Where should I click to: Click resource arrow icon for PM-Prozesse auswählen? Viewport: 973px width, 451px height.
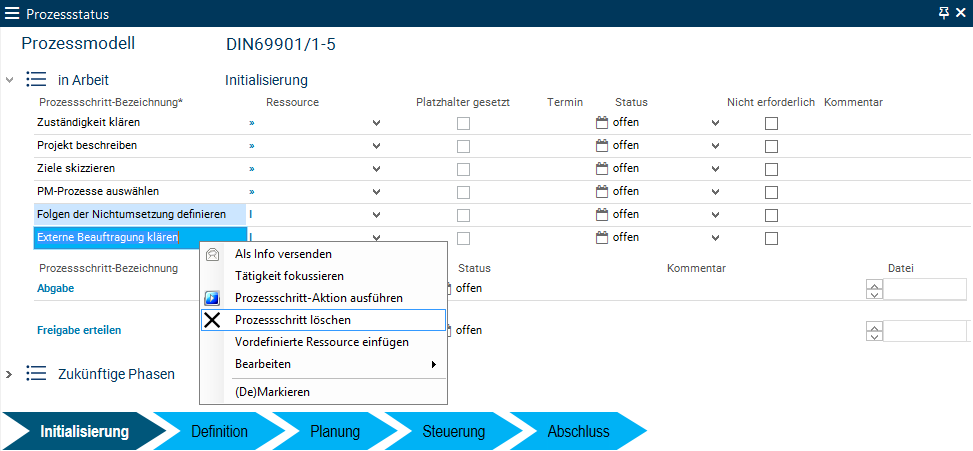[252, 192]
